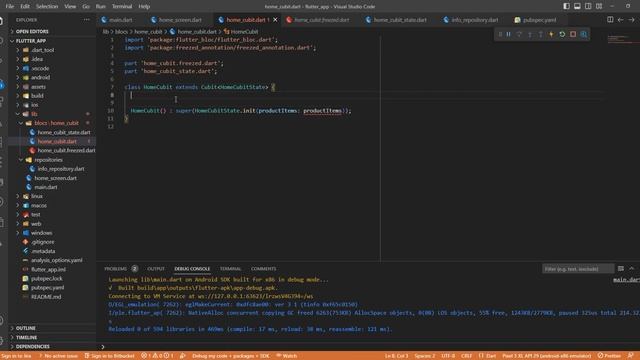The height and width of the screenshot is (360, 640).
Task: Open home_cubit_state.dart in explorer
Action: coord(64,132)
